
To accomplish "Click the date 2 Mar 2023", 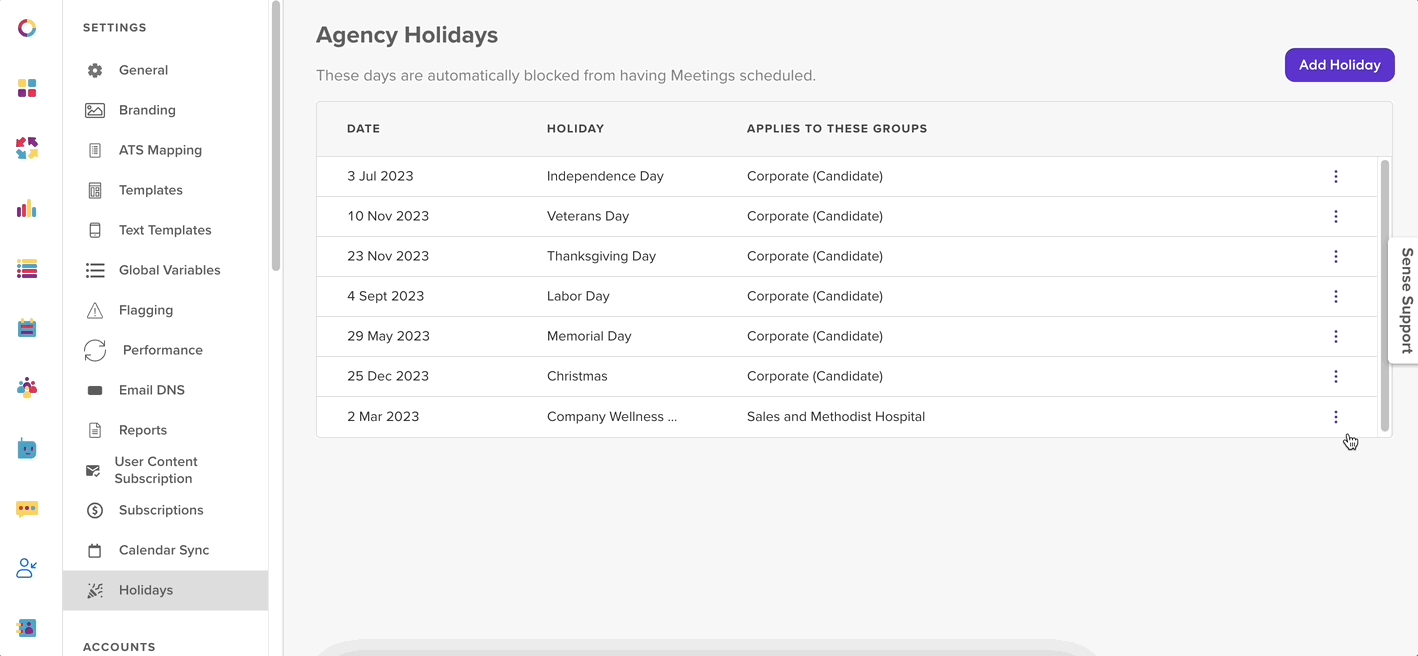I will [x=383, y=416].
